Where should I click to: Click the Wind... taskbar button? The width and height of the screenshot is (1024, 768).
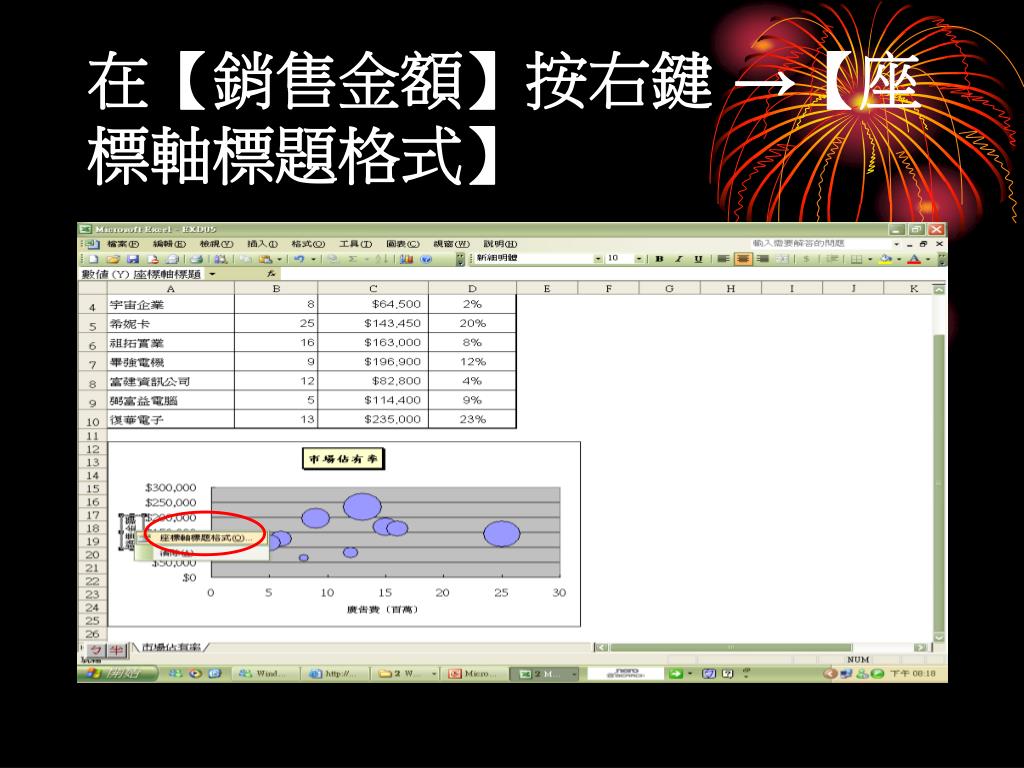pos(264,674)
